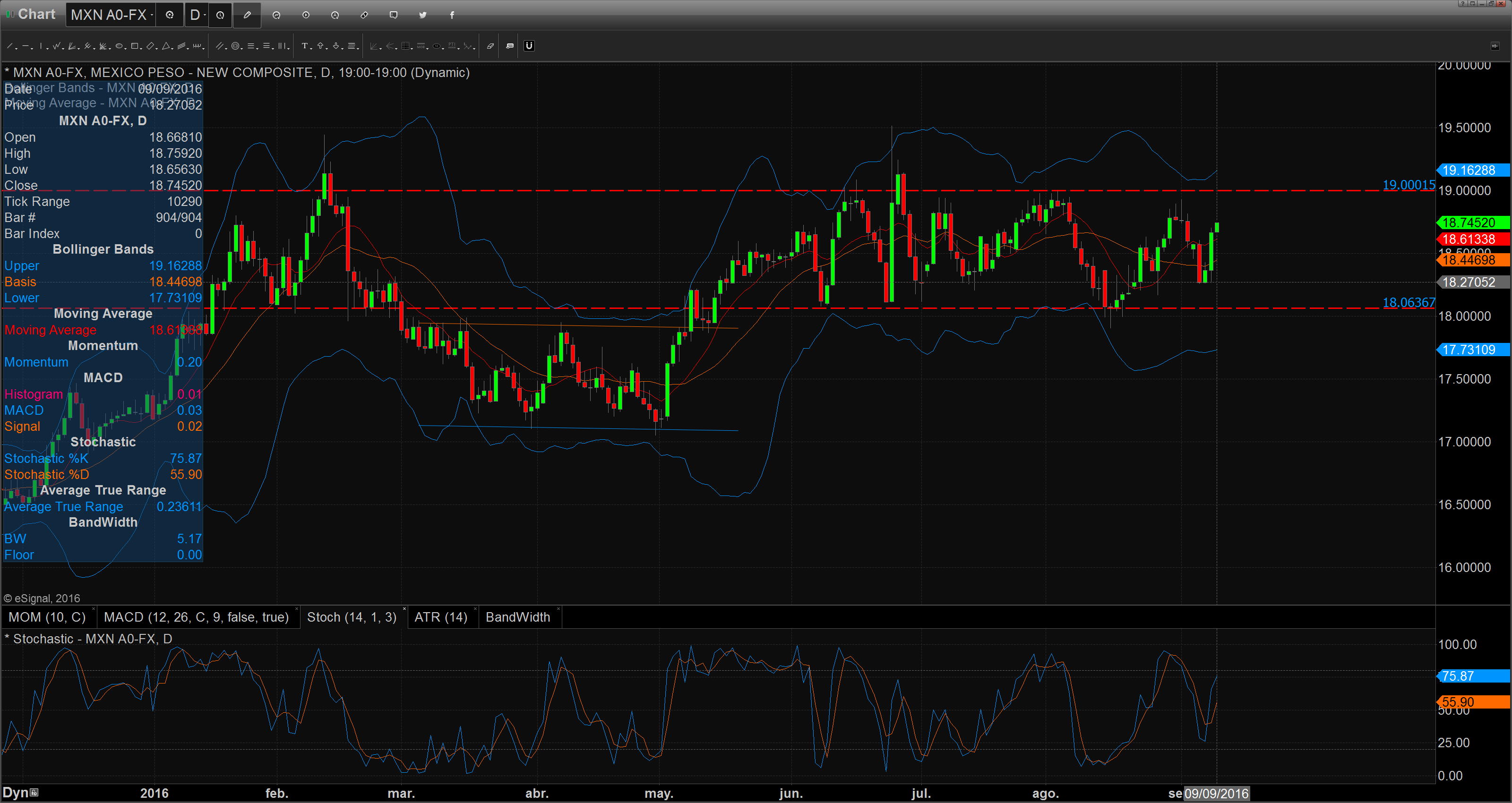Click the 17.73109 lower band price tag
Screen dimensions: 1512x803
(1473, 350)
